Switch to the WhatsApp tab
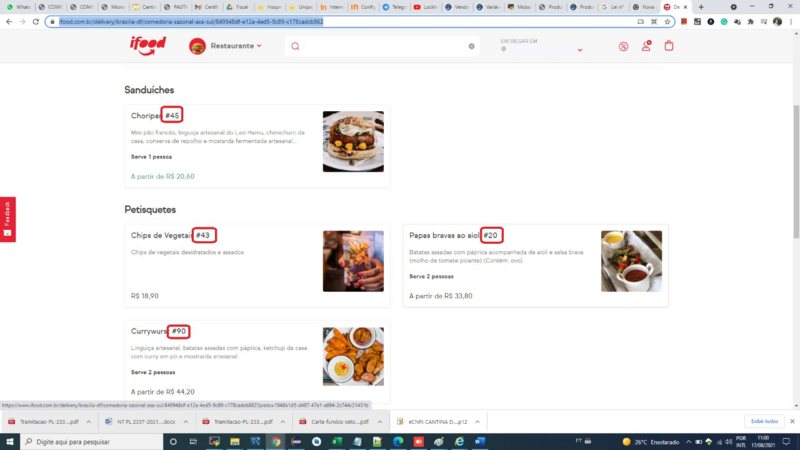 18,7
